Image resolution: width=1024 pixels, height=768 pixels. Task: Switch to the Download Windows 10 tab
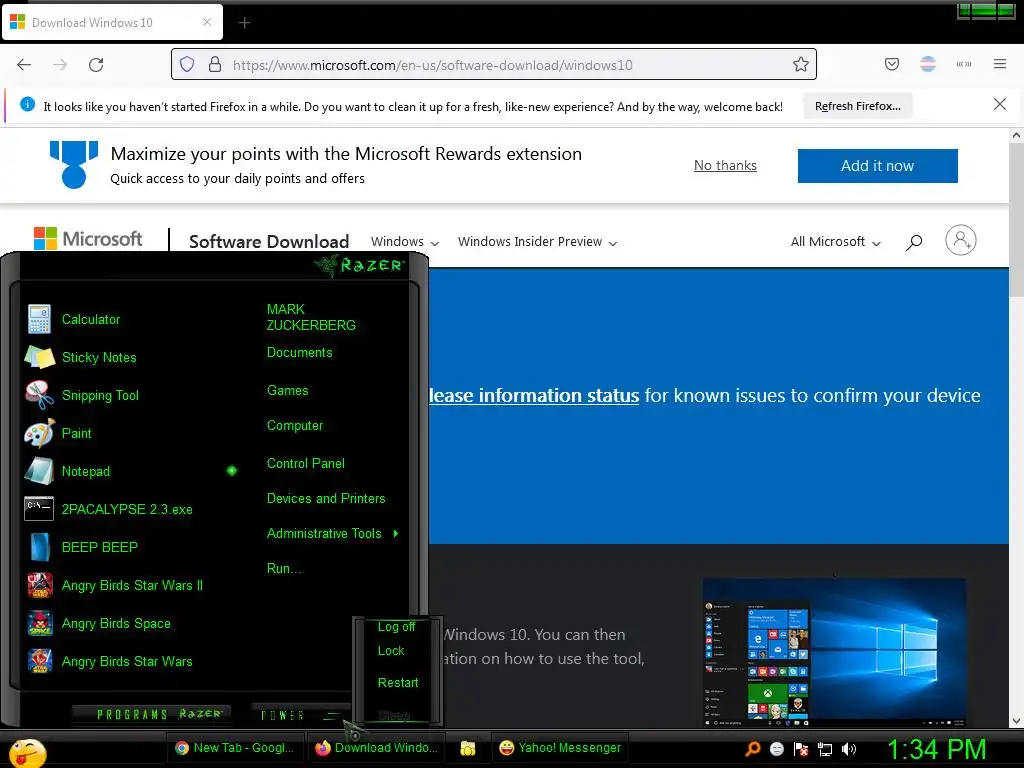pyautogui.click(x=112, y=23)
